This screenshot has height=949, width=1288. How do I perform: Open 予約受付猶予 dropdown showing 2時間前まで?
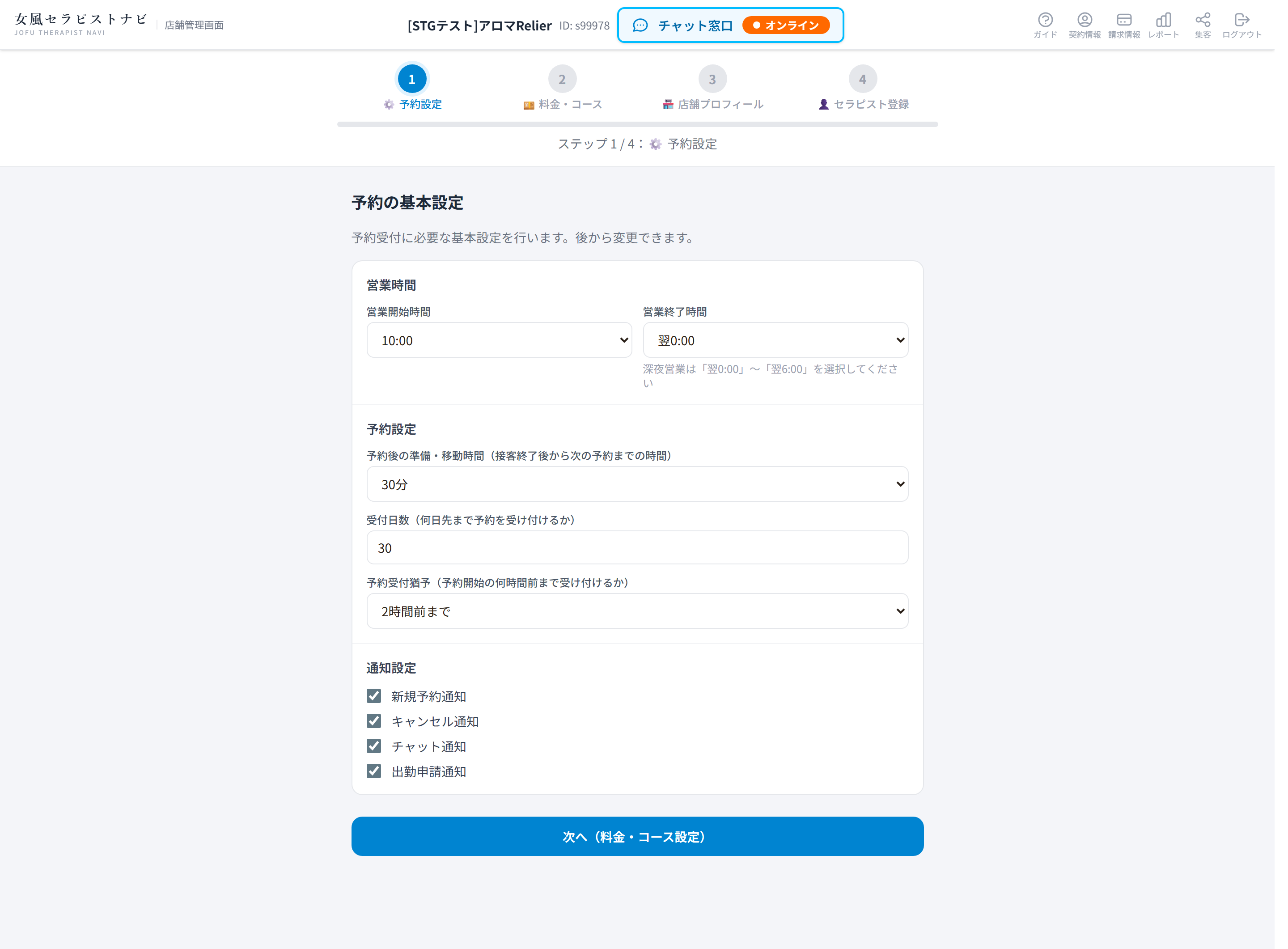(x=638, y=611)
